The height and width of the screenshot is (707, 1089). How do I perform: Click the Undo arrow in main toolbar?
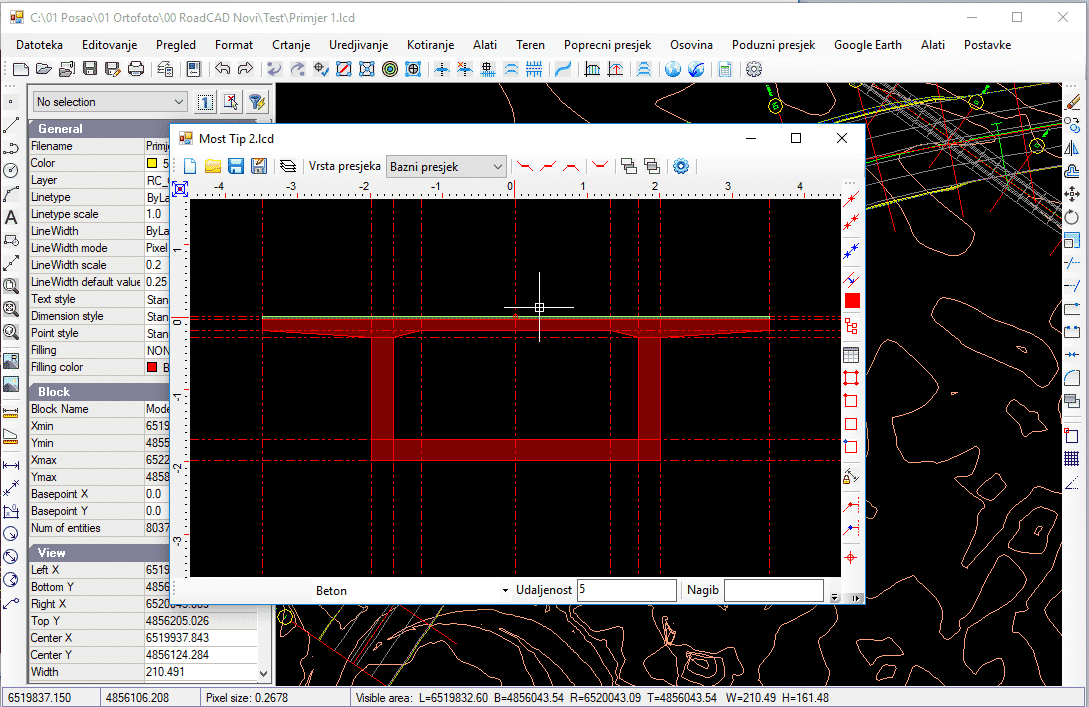222,69
